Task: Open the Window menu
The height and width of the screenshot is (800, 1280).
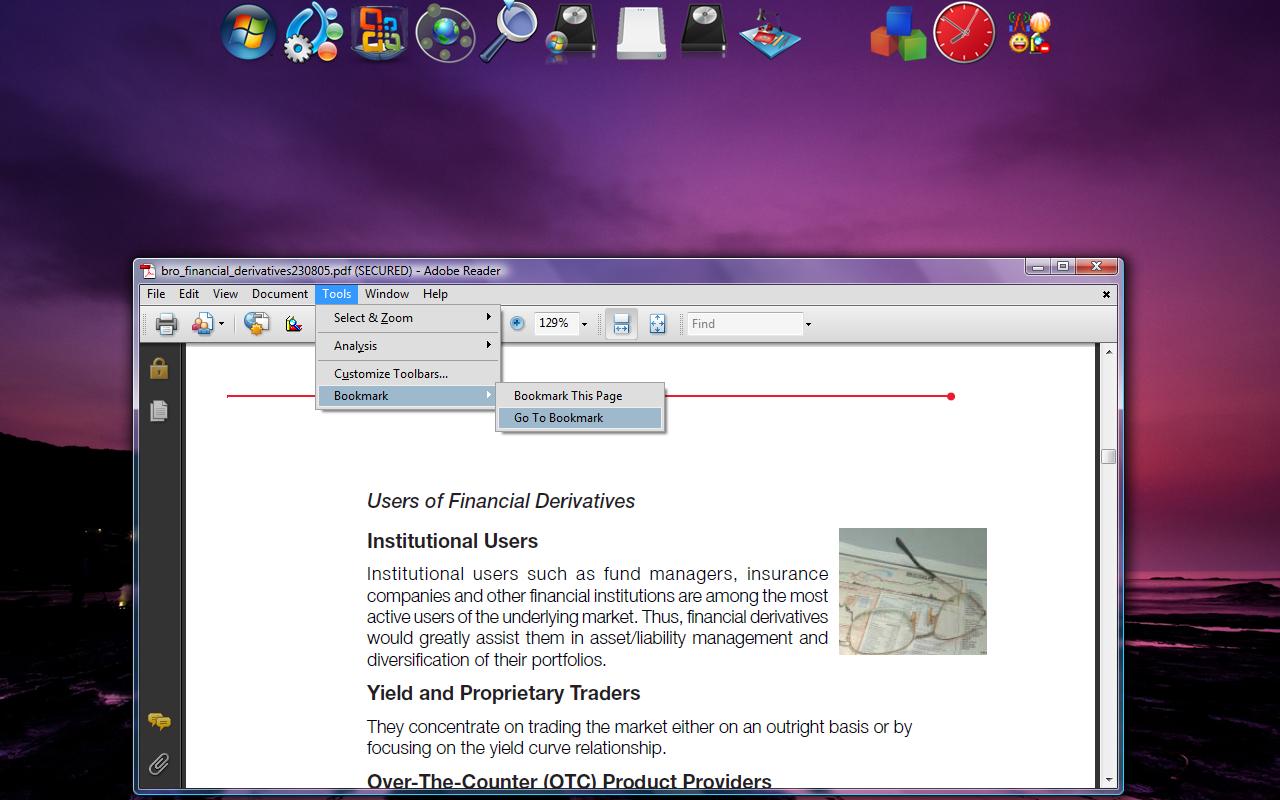Action: click(387, 294)
